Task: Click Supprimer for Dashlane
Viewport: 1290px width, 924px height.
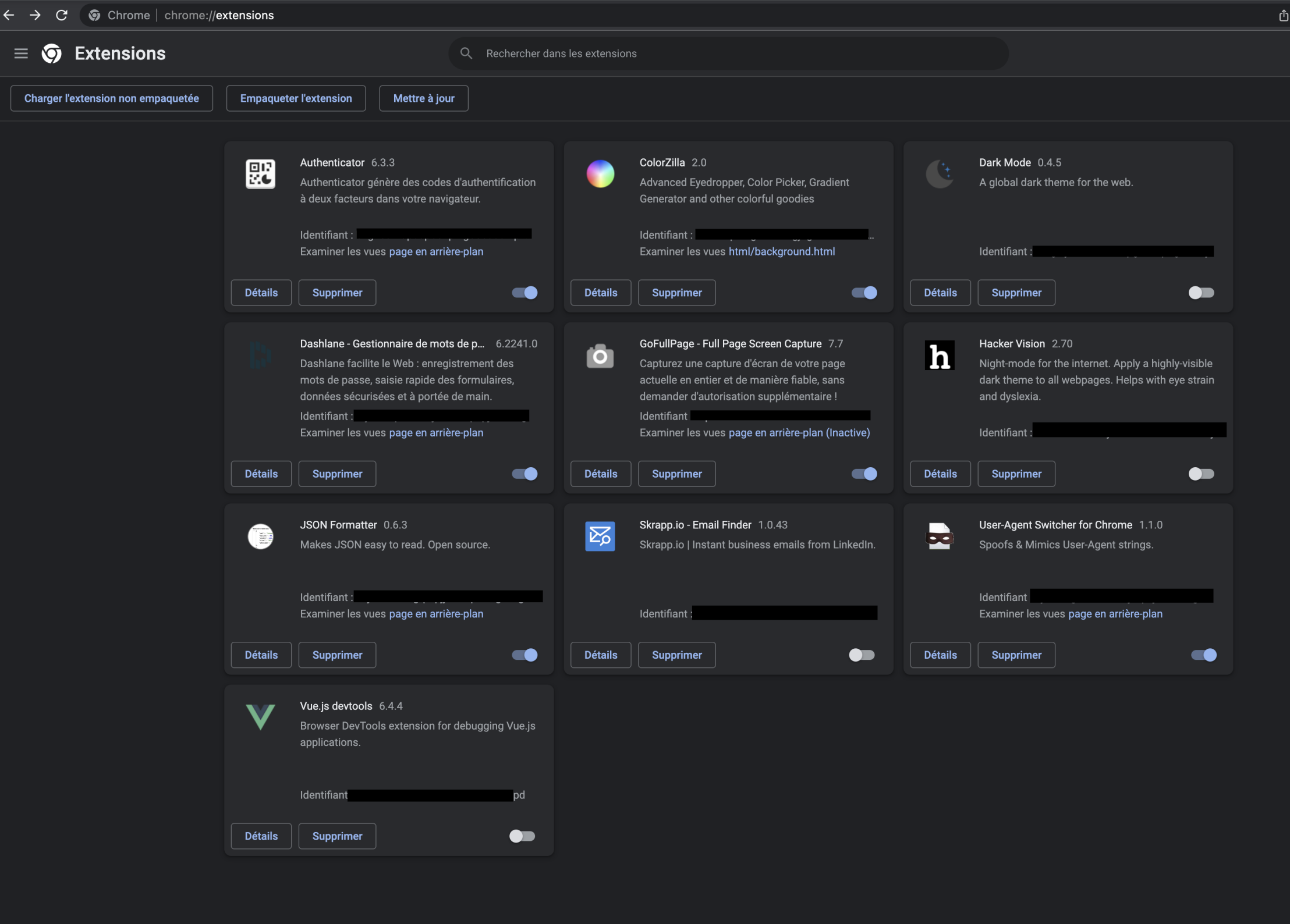Action: [x=337, y=474]
